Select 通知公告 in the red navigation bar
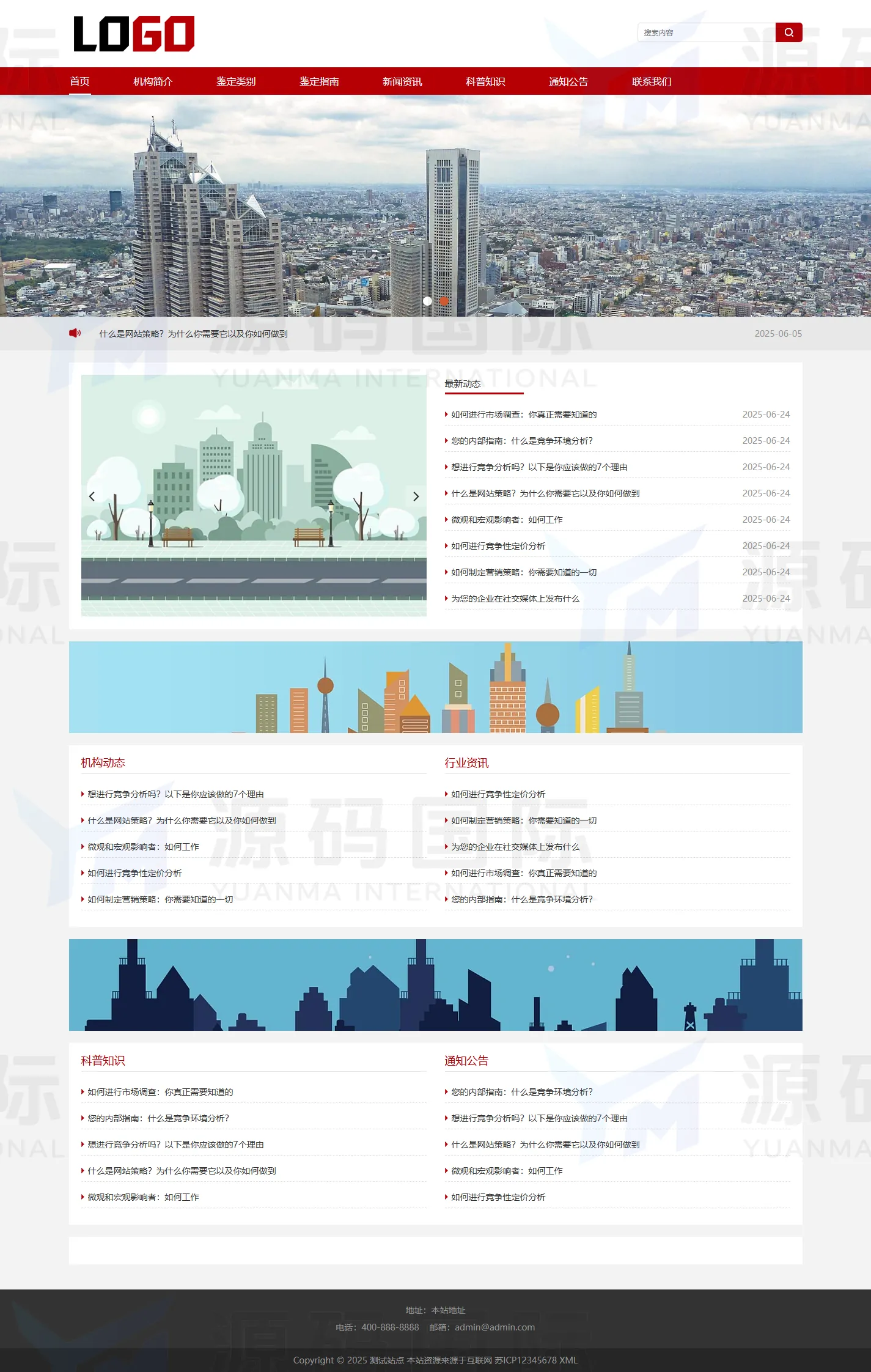 pos(568,81)
